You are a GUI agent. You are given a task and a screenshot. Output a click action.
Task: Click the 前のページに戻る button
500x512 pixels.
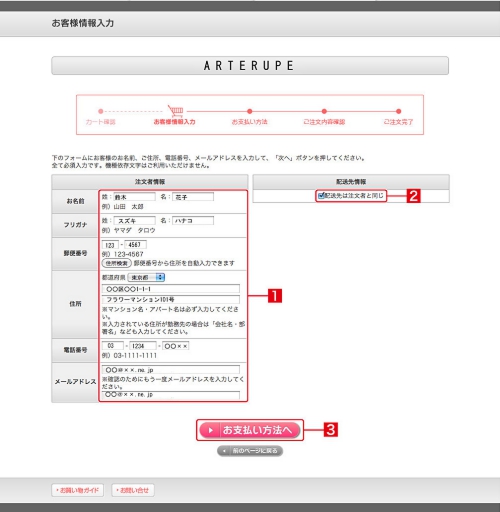pos(250,451)
